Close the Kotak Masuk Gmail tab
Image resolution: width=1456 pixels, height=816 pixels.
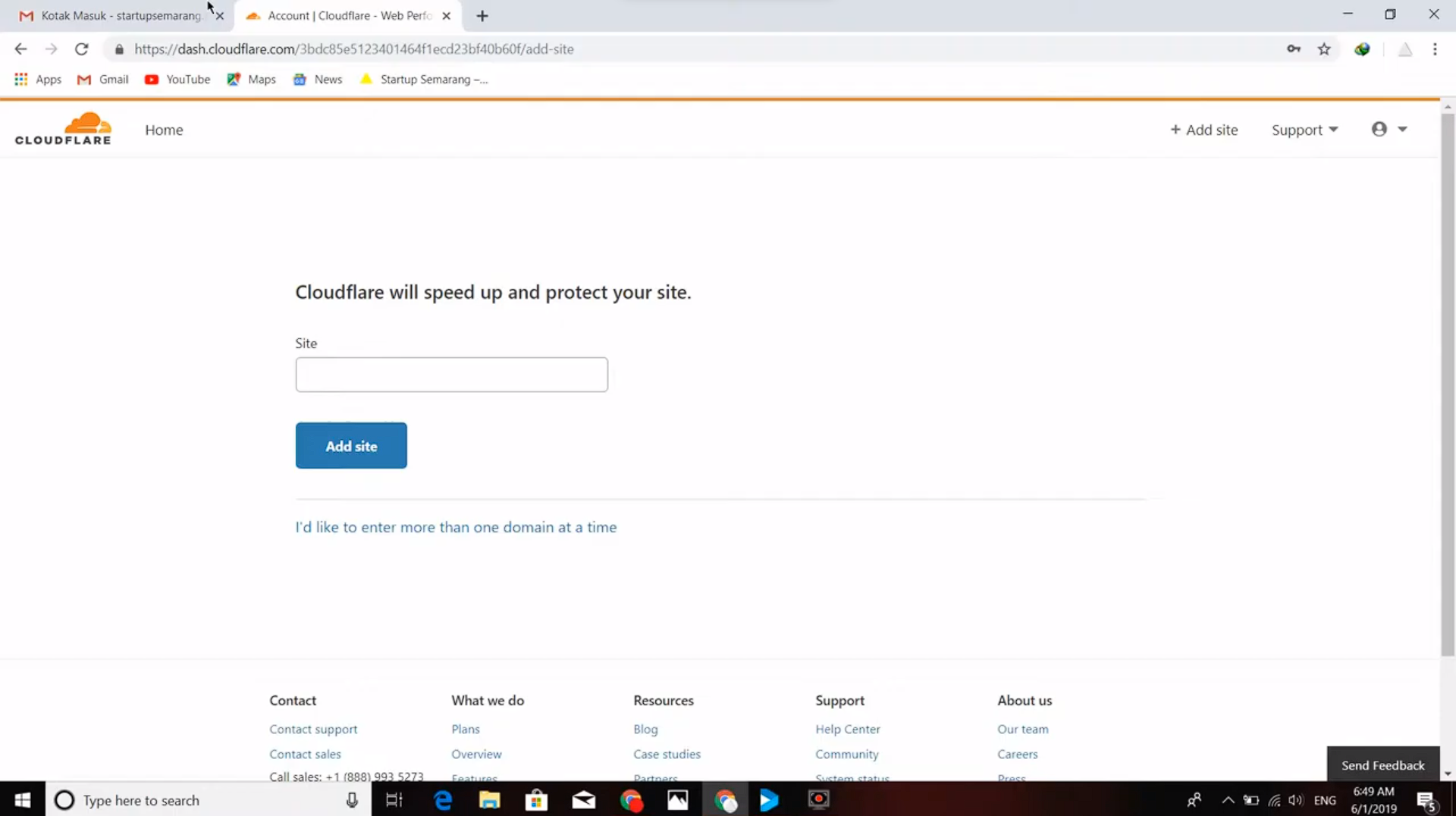[x=220, y=15]
